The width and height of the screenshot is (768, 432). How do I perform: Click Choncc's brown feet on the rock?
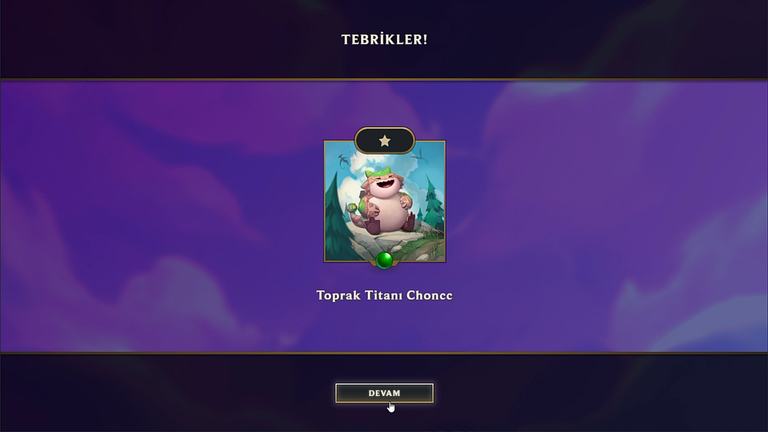coord(390,225)
